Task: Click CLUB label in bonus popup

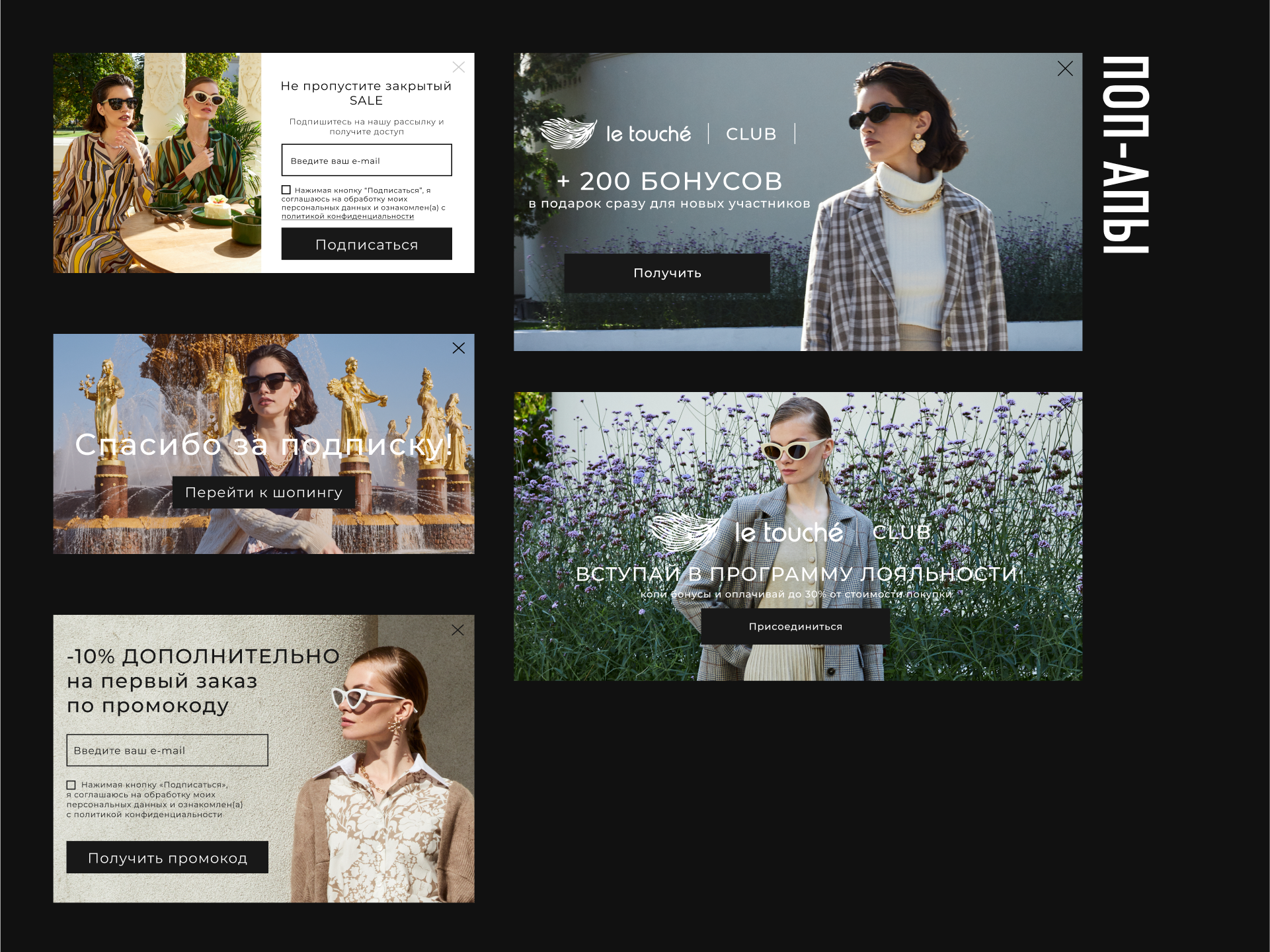Action: click(x=751, y=134)
